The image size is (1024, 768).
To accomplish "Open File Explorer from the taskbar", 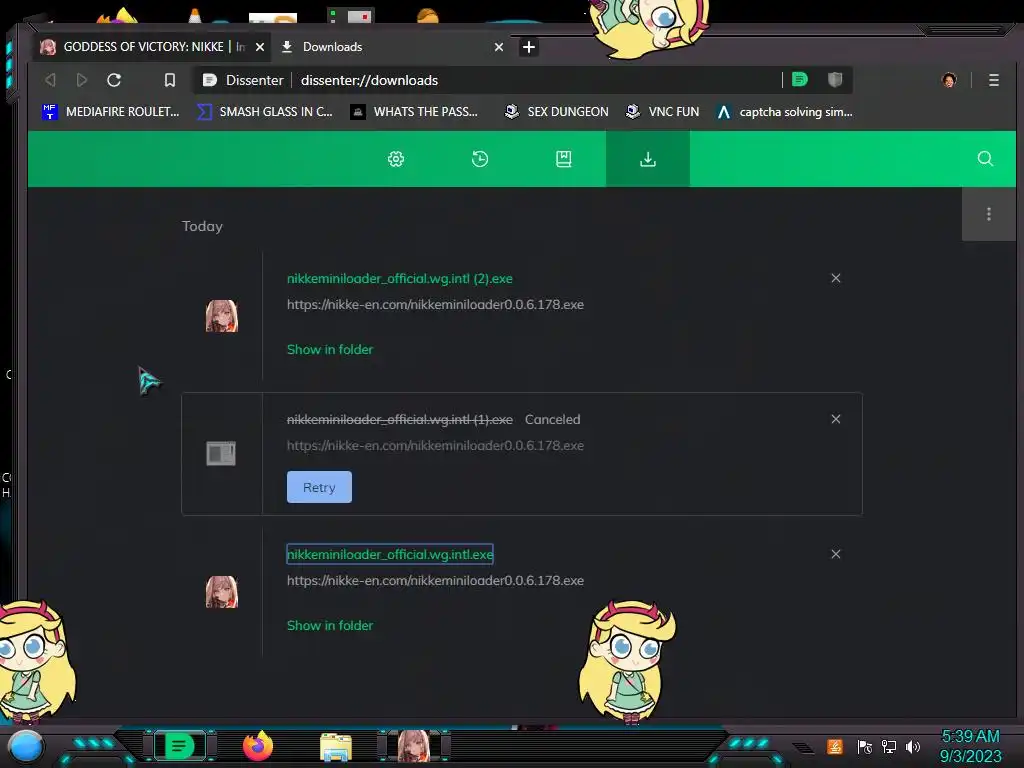I will 336,747.
